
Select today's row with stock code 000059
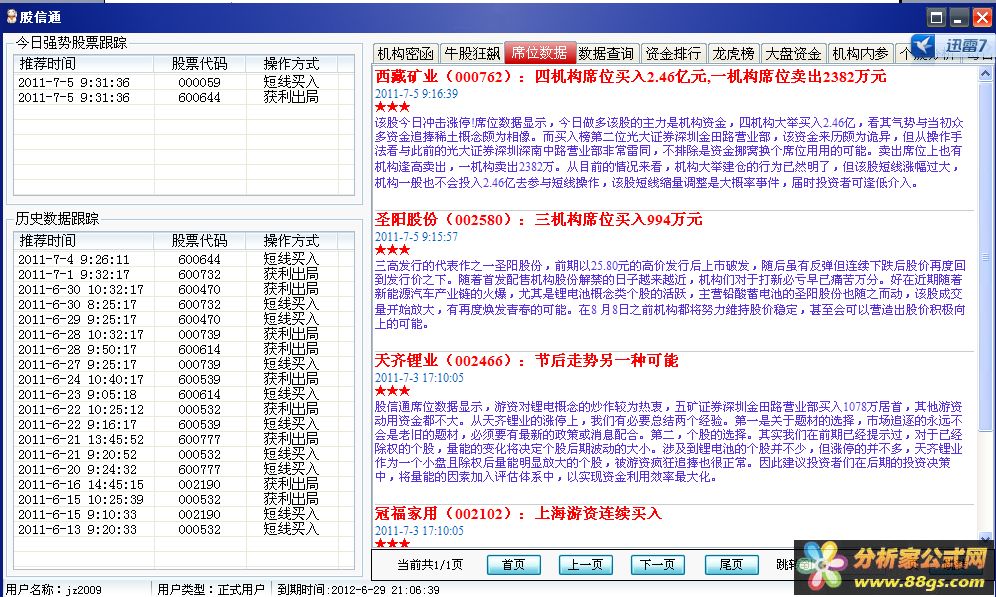click(184, 83)
